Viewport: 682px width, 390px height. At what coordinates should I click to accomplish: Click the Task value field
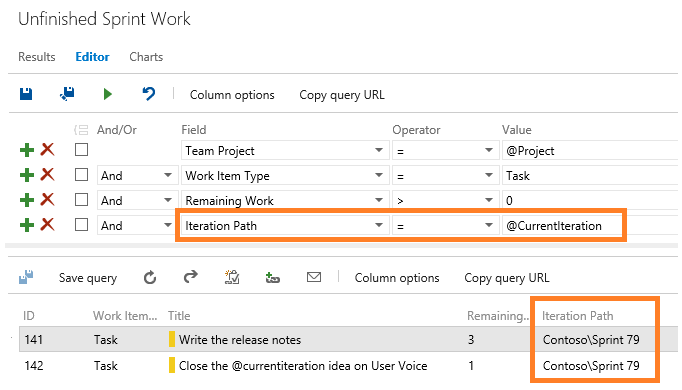(590, 175)
